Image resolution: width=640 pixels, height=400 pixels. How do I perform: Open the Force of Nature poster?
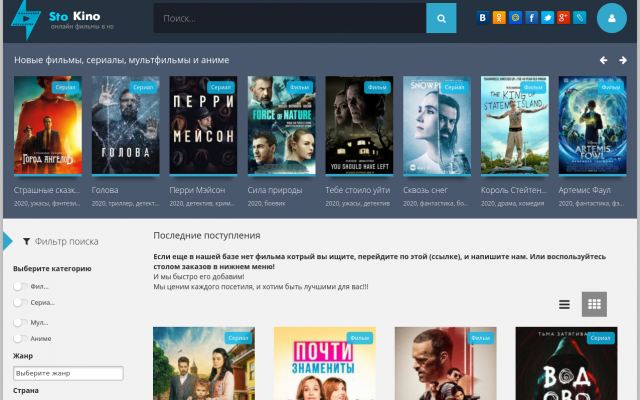pos(281,125)
